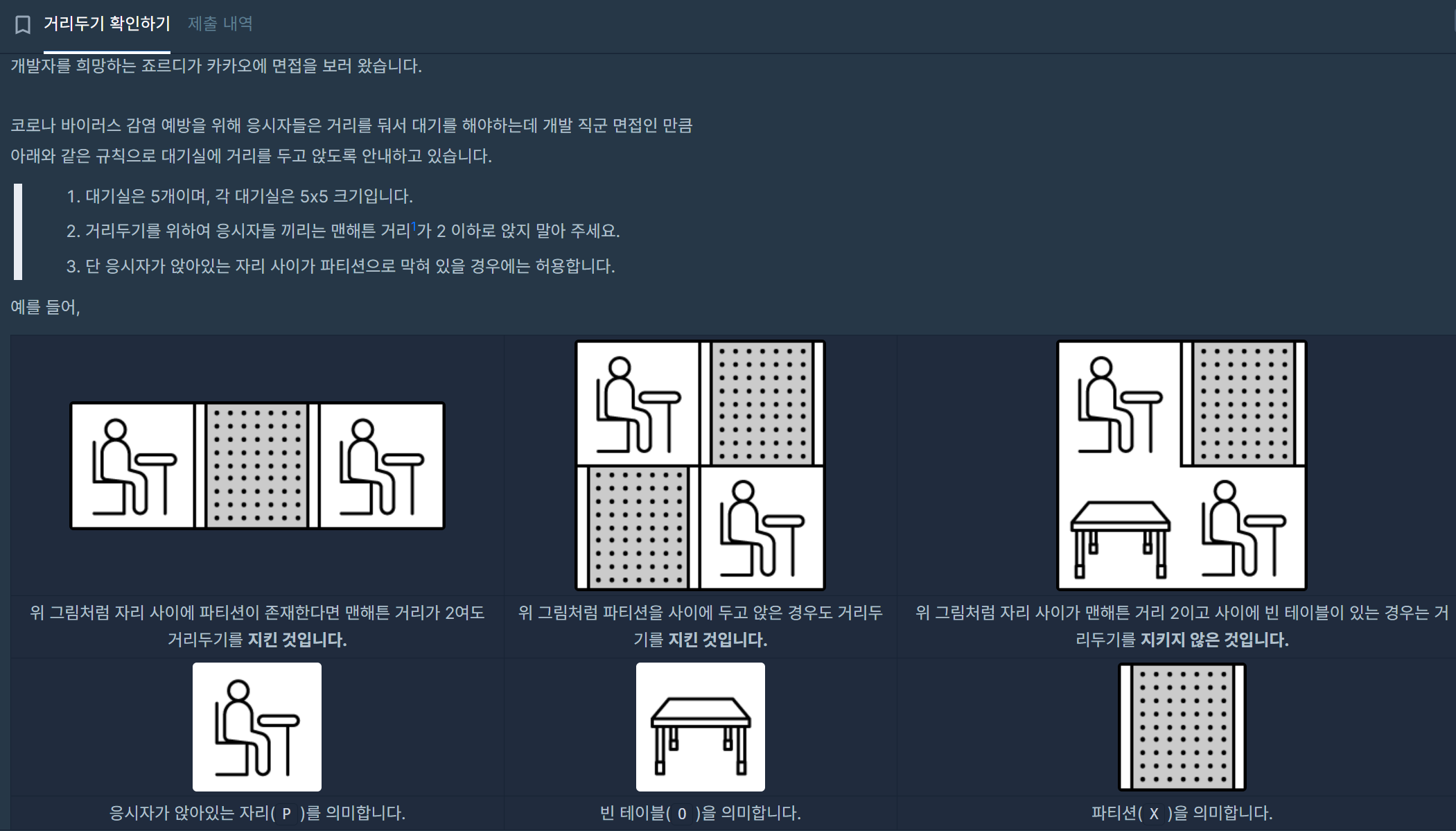Switch to the 제출 내역 tab
Viewport: 1456px width, 831px height.
coord(220,24)
